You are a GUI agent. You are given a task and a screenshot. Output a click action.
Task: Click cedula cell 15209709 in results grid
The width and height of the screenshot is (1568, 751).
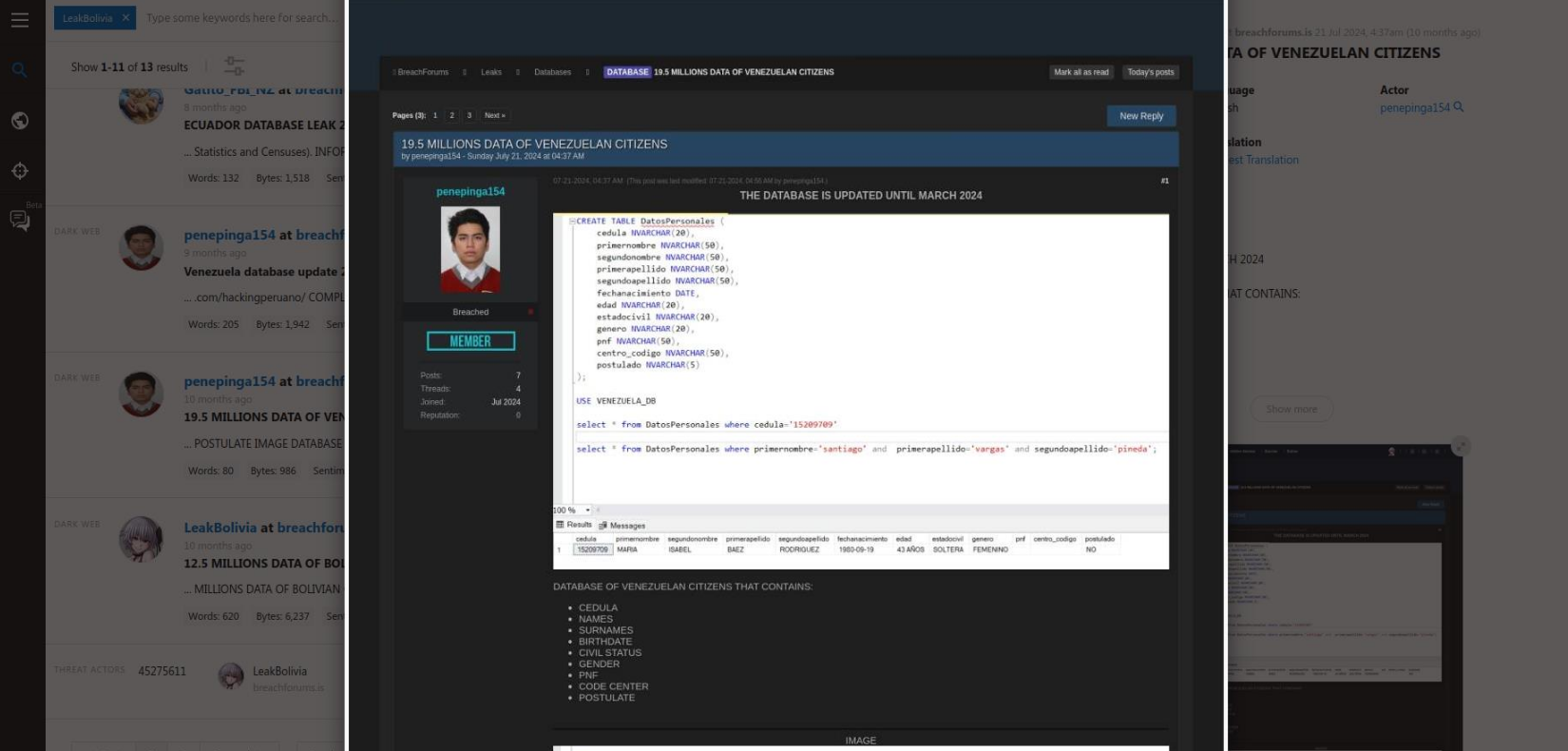(x=592, y=549)
